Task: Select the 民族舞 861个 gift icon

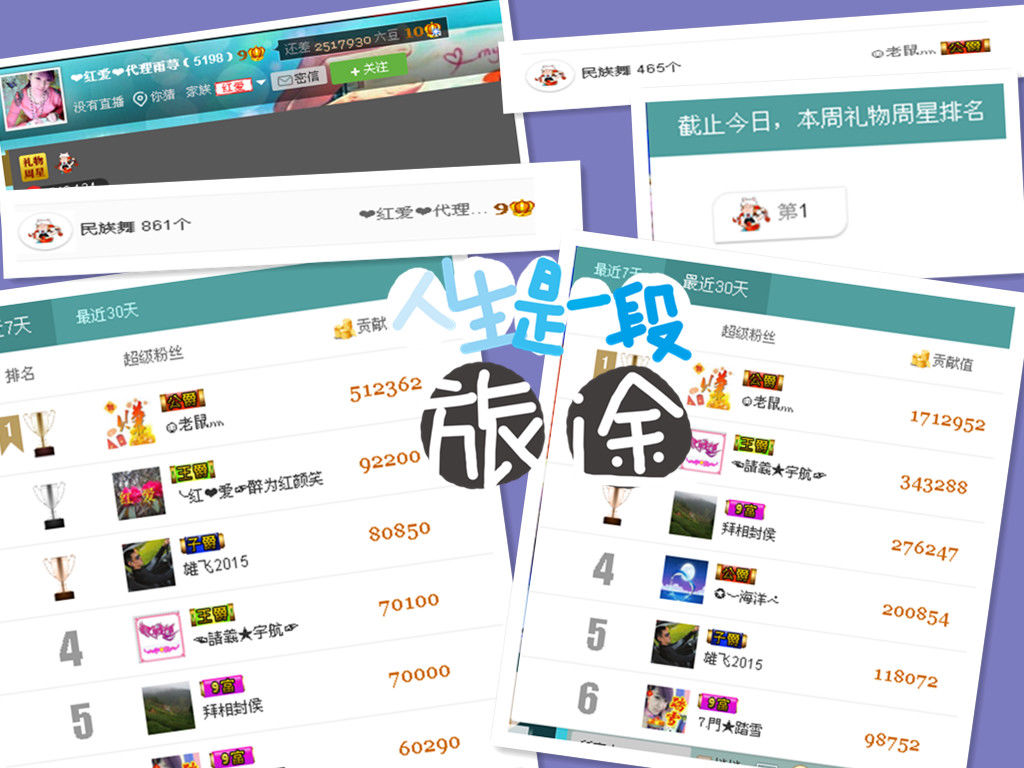Action: coord(46,230)
